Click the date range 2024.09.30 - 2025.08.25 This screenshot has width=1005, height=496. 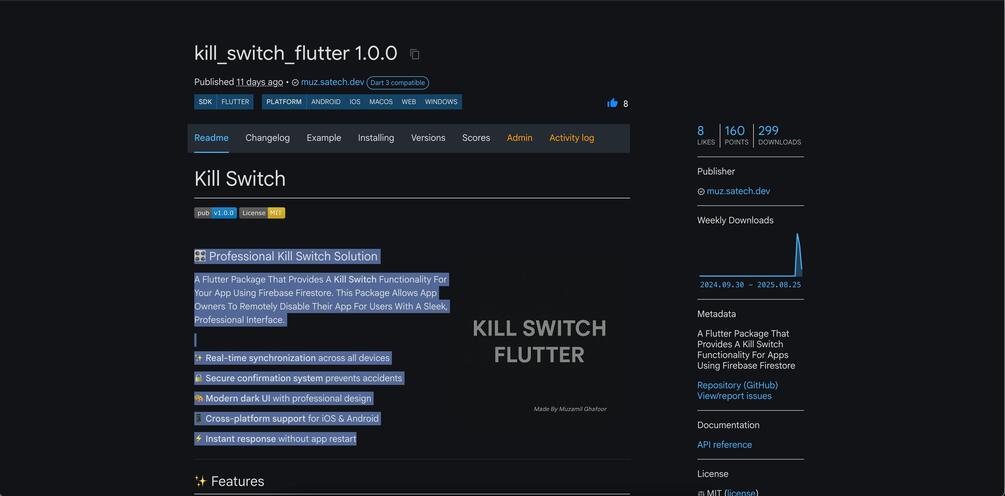pos(751,285)
